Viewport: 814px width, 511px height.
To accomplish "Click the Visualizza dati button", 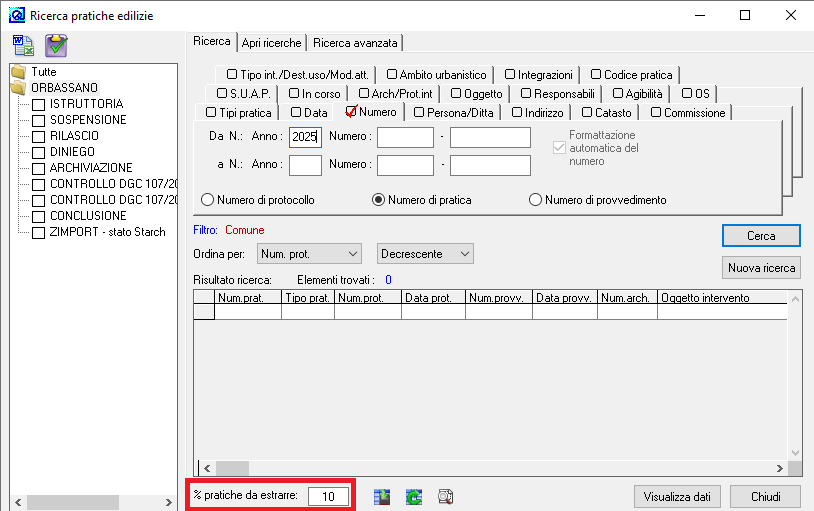I will click(677, 497).
